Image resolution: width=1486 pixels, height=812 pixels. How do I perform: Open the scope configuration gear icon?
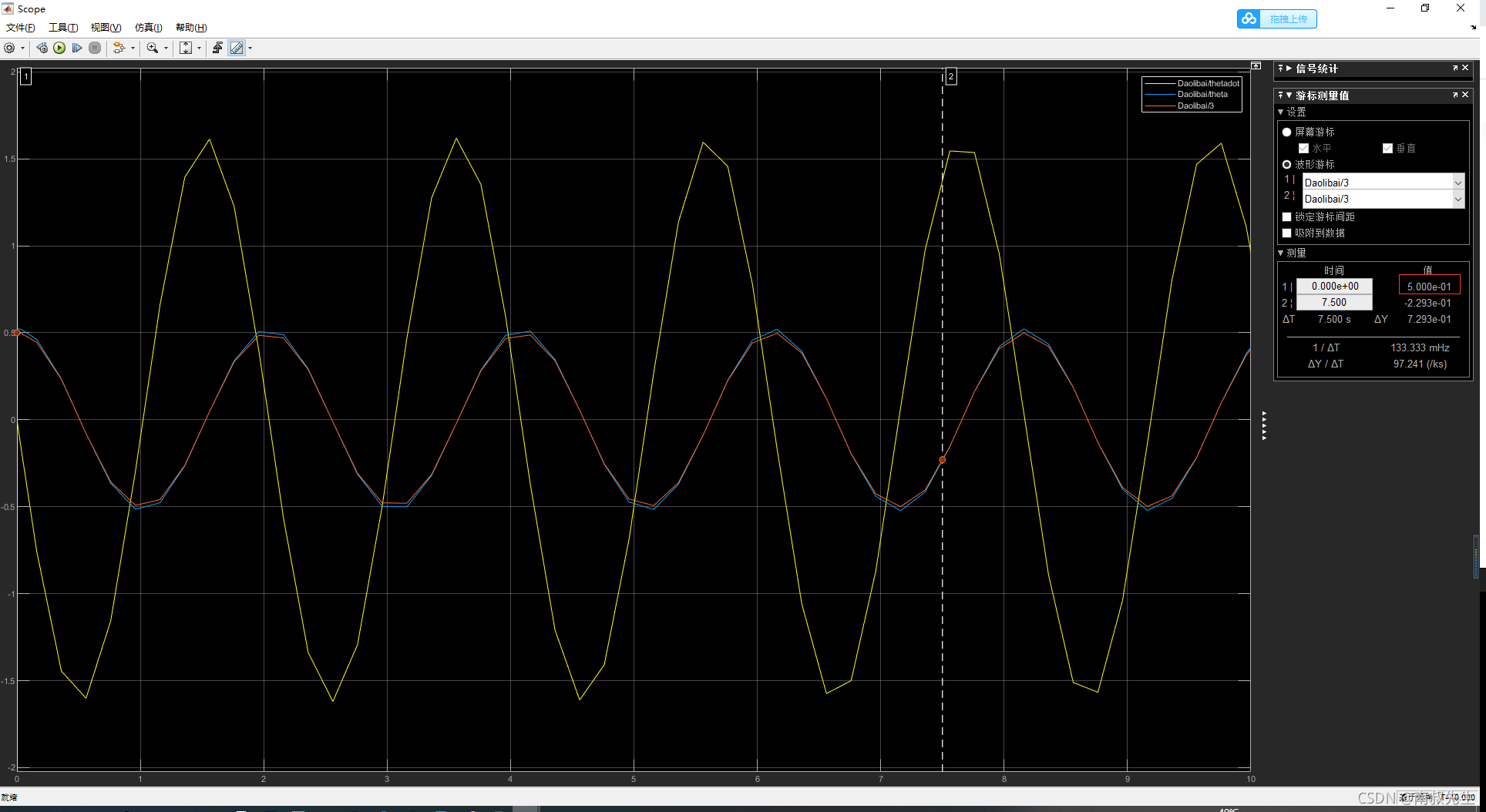[9, 48]
